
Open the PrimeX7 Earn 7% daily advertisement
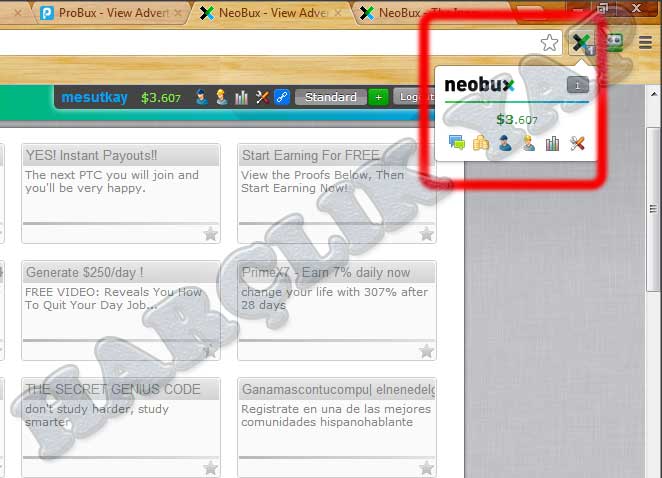[x=336, y=310]
